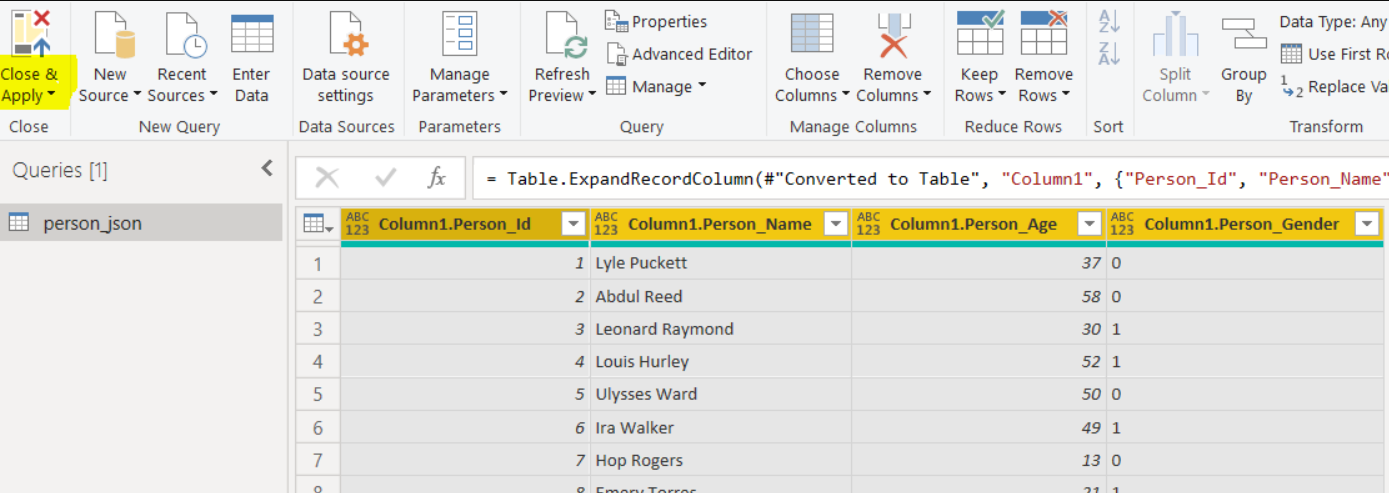Open the Column1.Person_Age filter dropdown
Viewport: 1389px width, 493px height.
1090,225
